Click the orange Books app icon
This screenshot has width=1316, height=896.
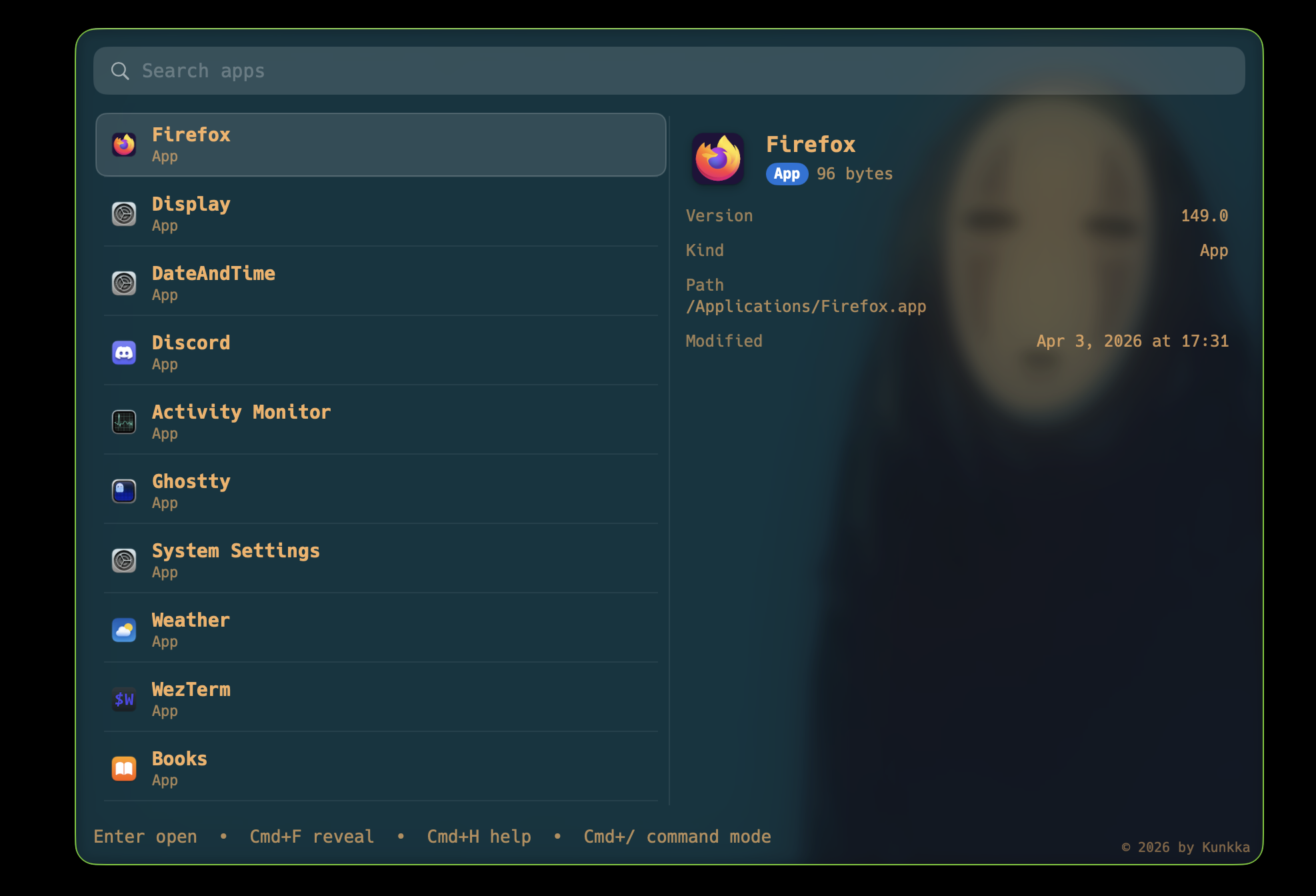coord(124,769)
